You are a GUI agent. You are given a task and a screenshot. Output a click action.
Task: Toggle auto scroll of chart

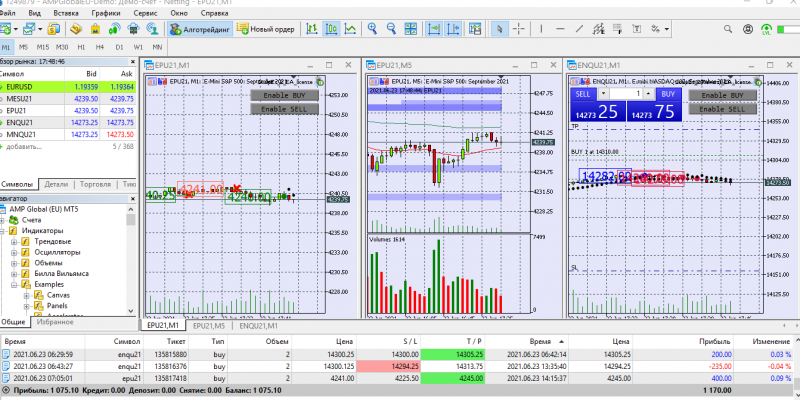[x=434, y=29]
